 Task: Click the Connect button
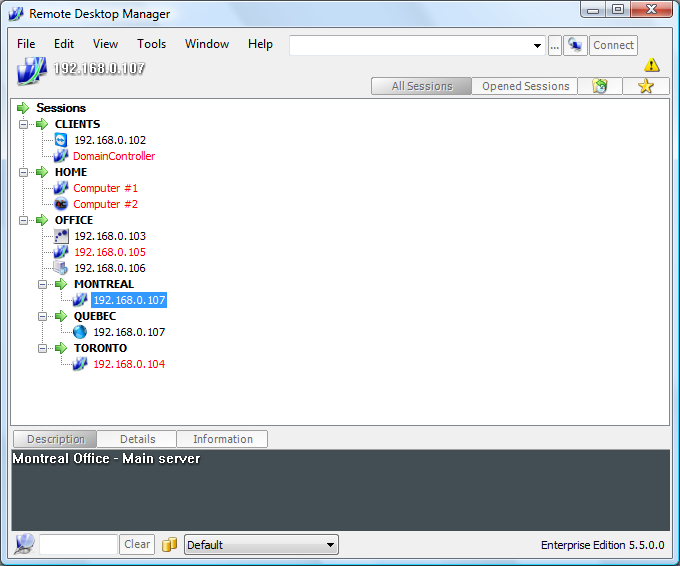(613, 45)
